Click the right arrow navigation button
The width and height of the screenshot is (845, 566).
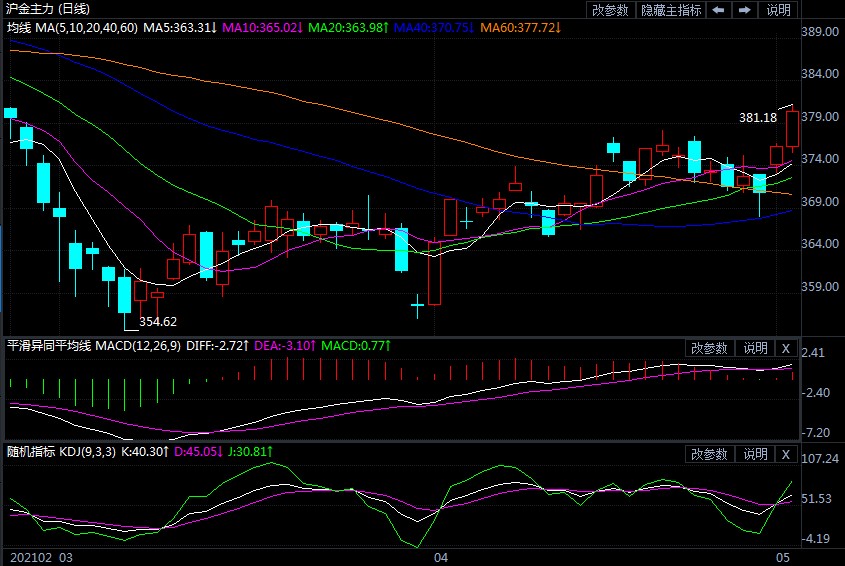[744, 10]
